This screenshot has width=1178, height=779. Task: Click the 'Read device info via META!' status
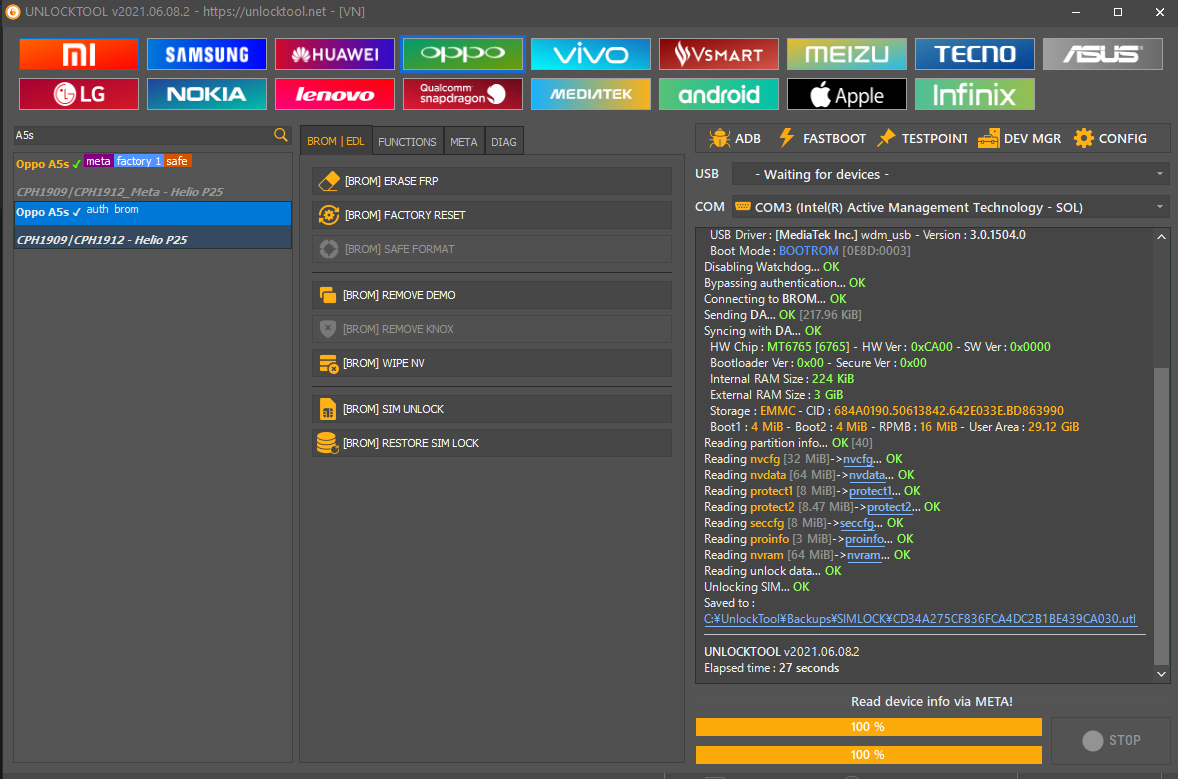932,702
